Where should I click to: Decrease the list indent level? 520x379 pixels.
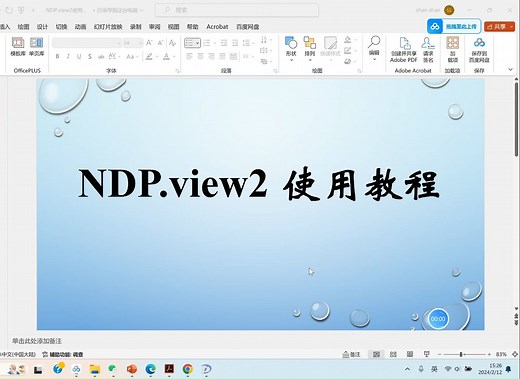click(224, 43)
